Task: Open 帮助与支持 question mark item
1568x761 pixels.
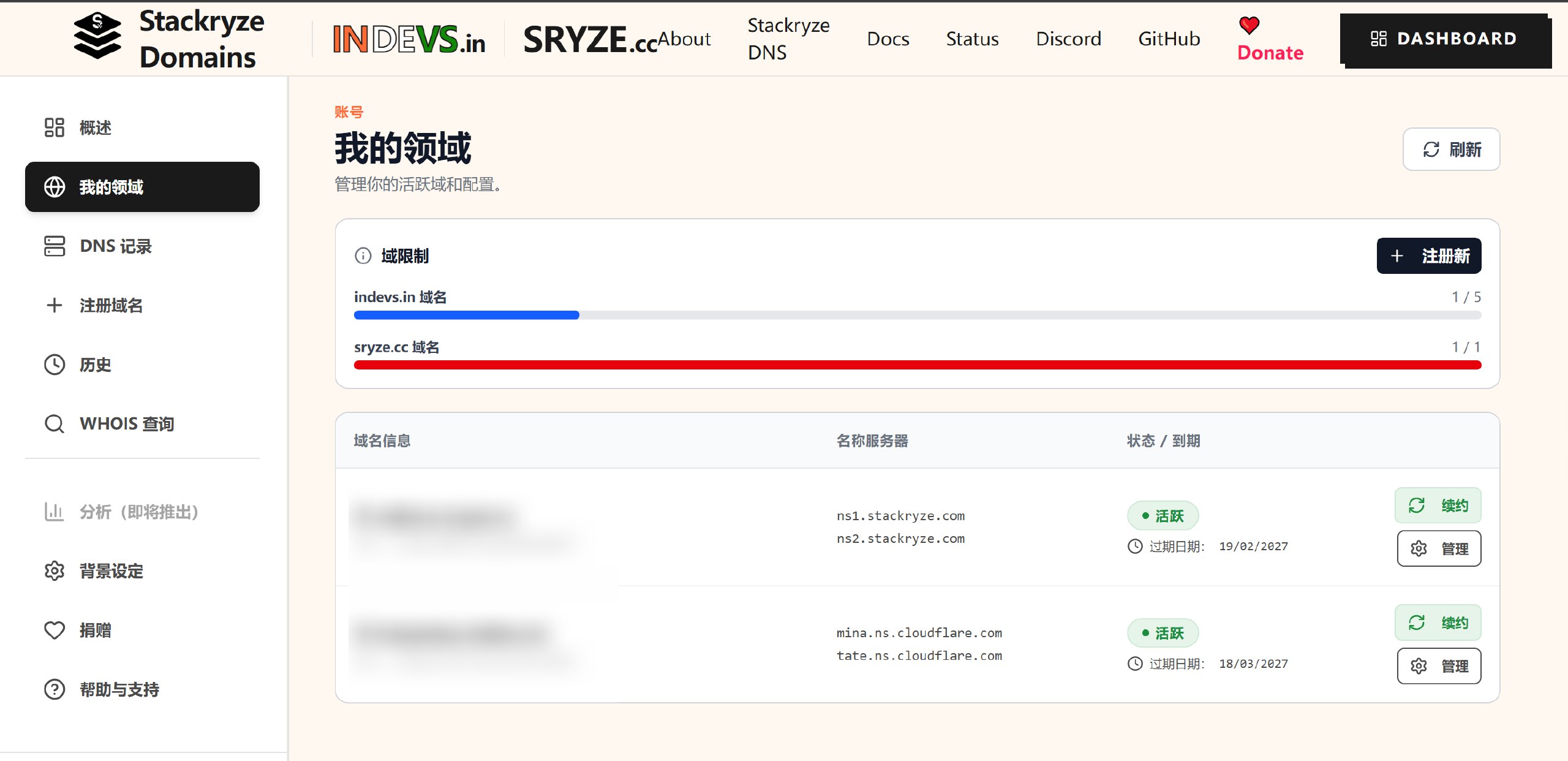Action: click(x=119, y=689)
